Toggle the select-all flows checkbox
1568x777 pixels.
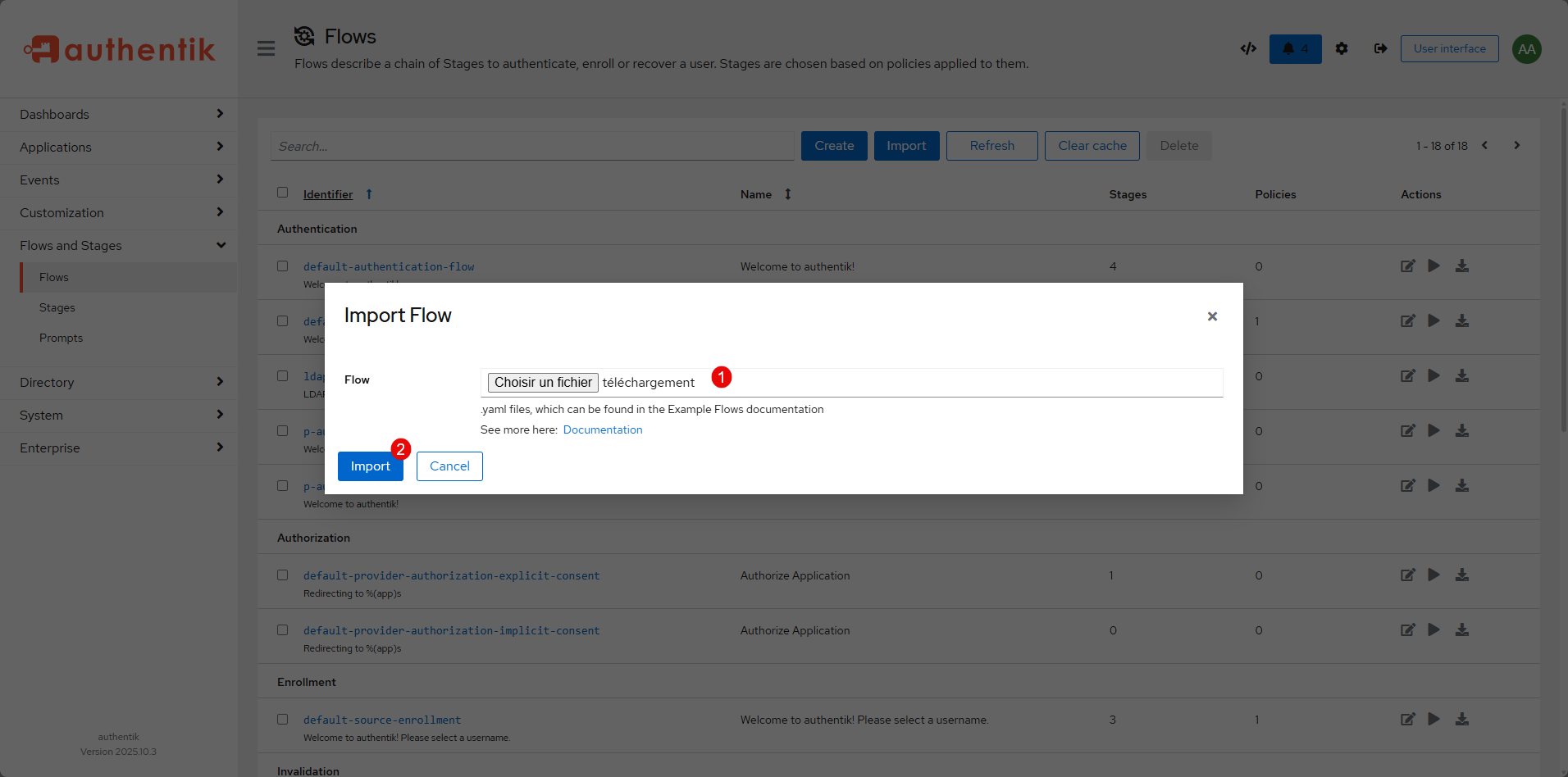283,193
